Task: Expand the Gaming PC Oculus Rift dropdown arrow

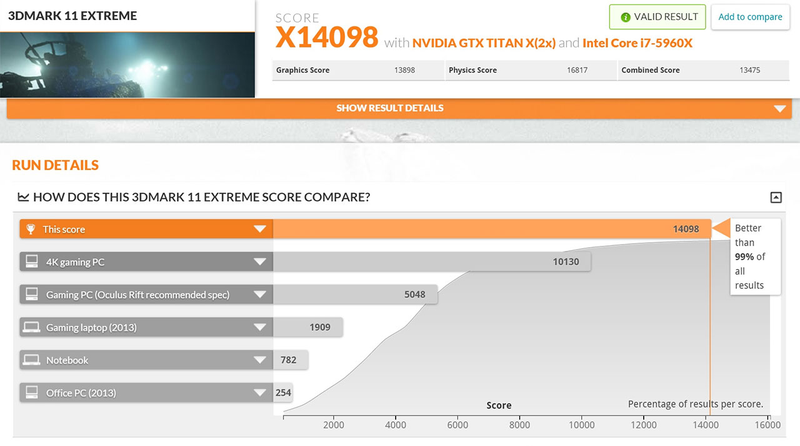Action: pyautogui.click(x=260, y=294)
